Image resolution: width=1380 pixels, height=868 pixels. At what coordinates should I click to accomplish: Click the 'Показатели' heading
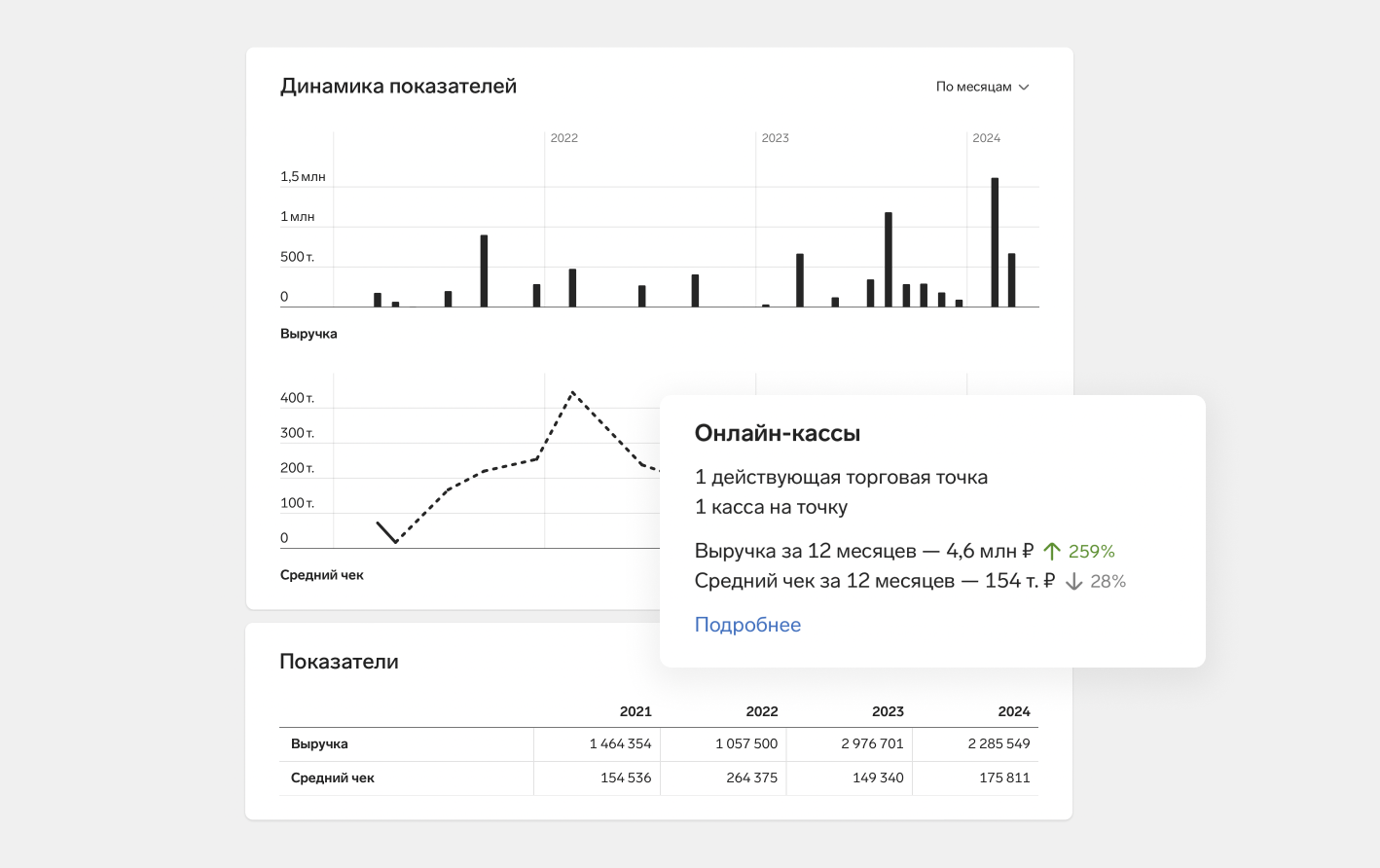tap(339, 662)
